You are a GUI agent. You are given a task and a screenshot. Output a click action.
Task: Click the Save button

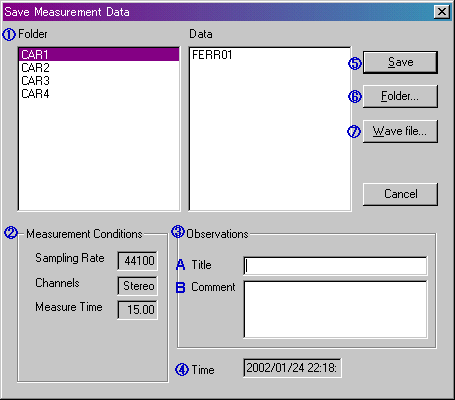pyautogui.click(x=400, y=62)
